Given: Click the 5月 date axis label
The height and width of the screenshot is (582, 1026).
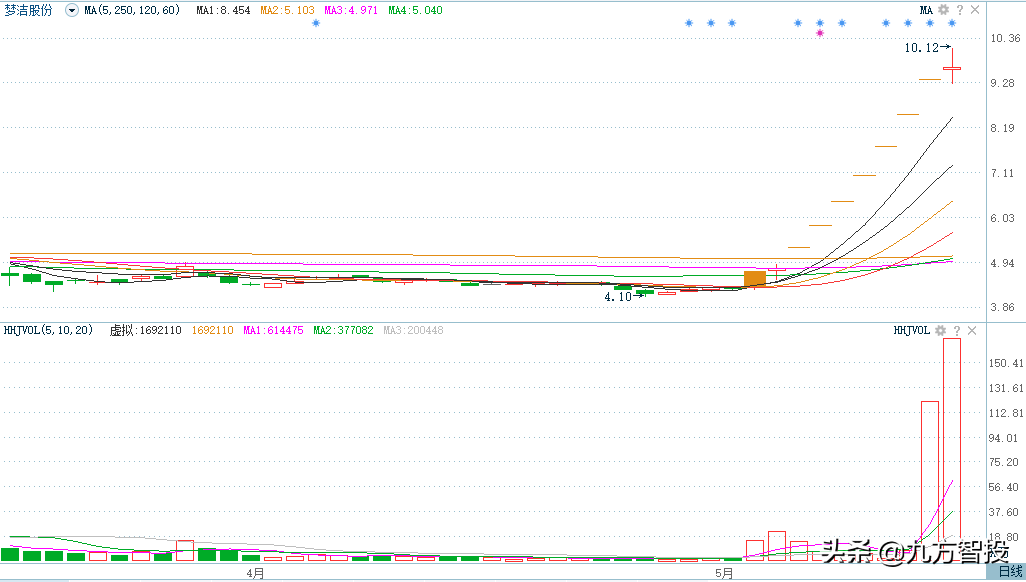Looking at the screenshot, I should [x=724, y=573].
